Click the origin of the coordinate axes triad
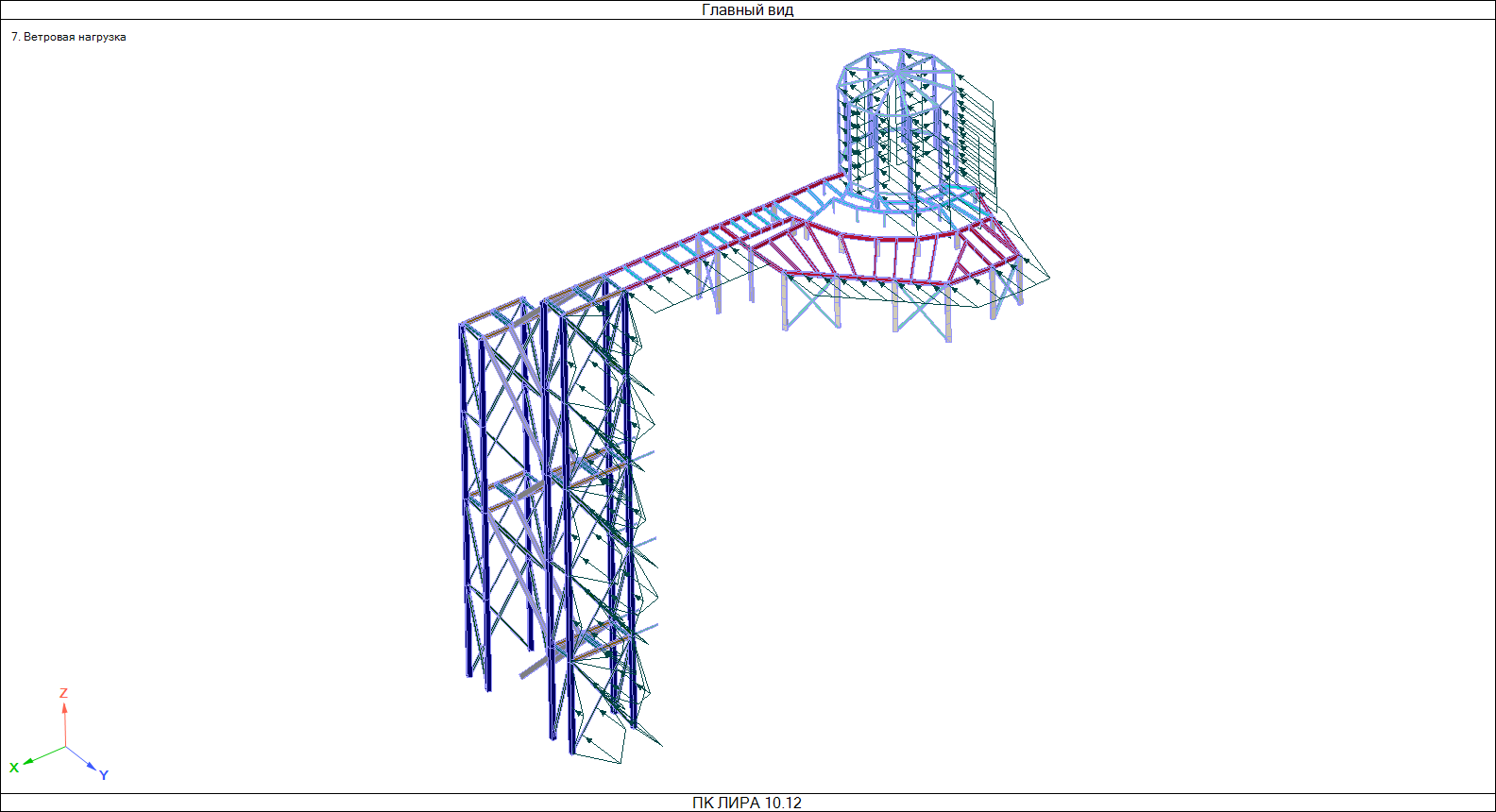1496x812 pixels. [x=65, y=747]
